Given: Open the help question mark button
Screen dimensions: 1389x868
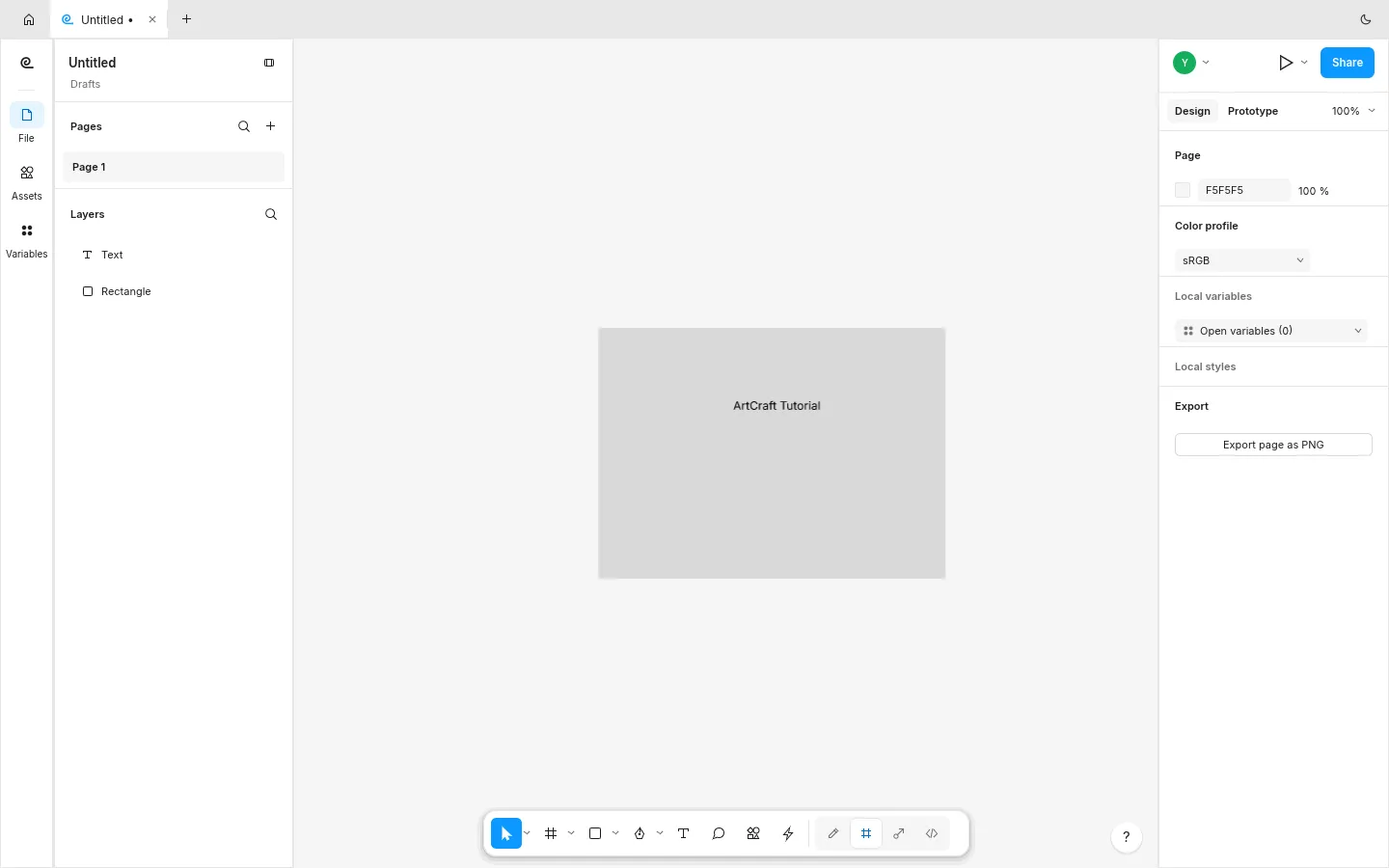Looking at the screenshot, I should [1127, 837].
